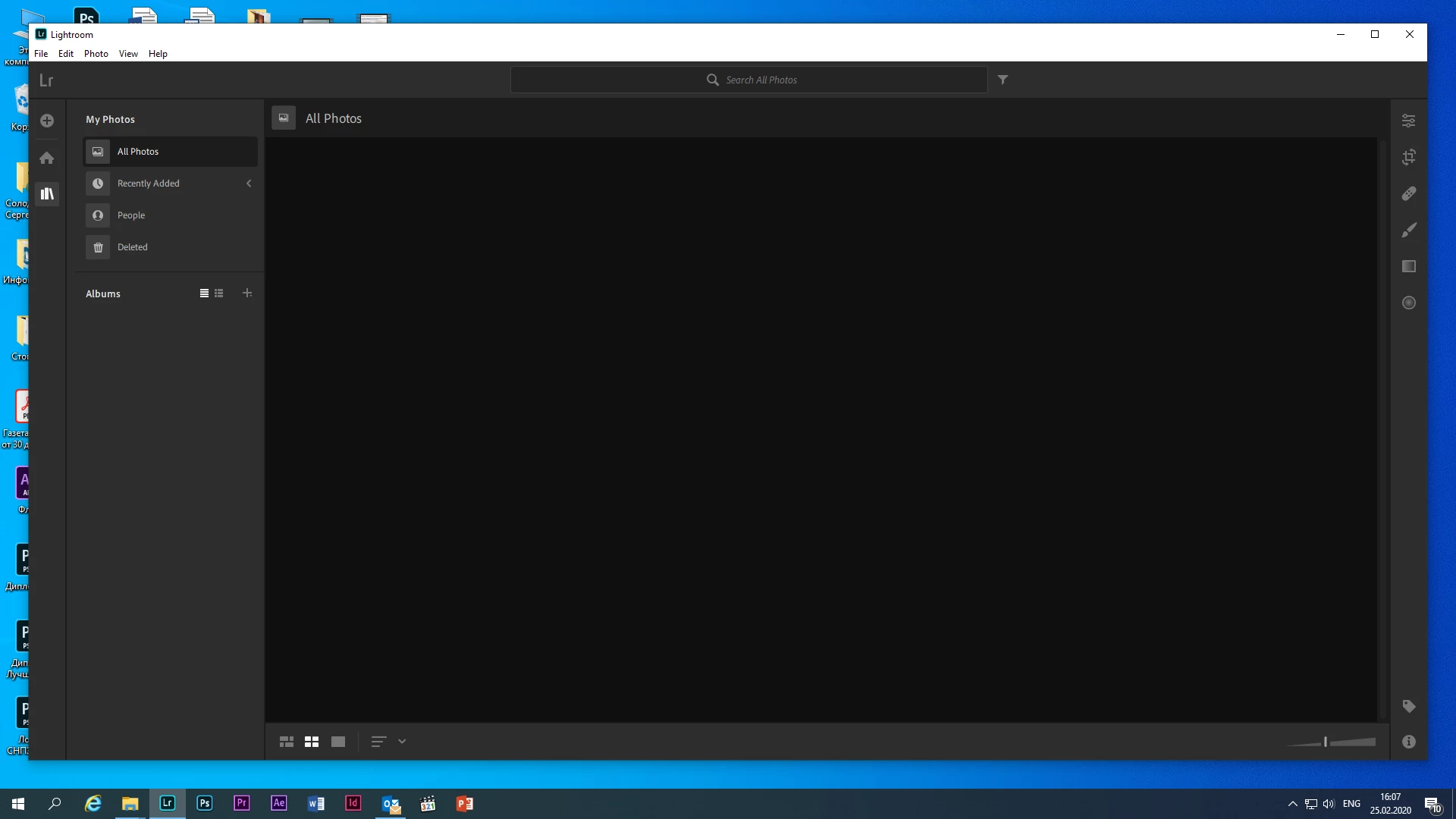Select the Healing Brush bandage tool

(x=1408, y=194)
